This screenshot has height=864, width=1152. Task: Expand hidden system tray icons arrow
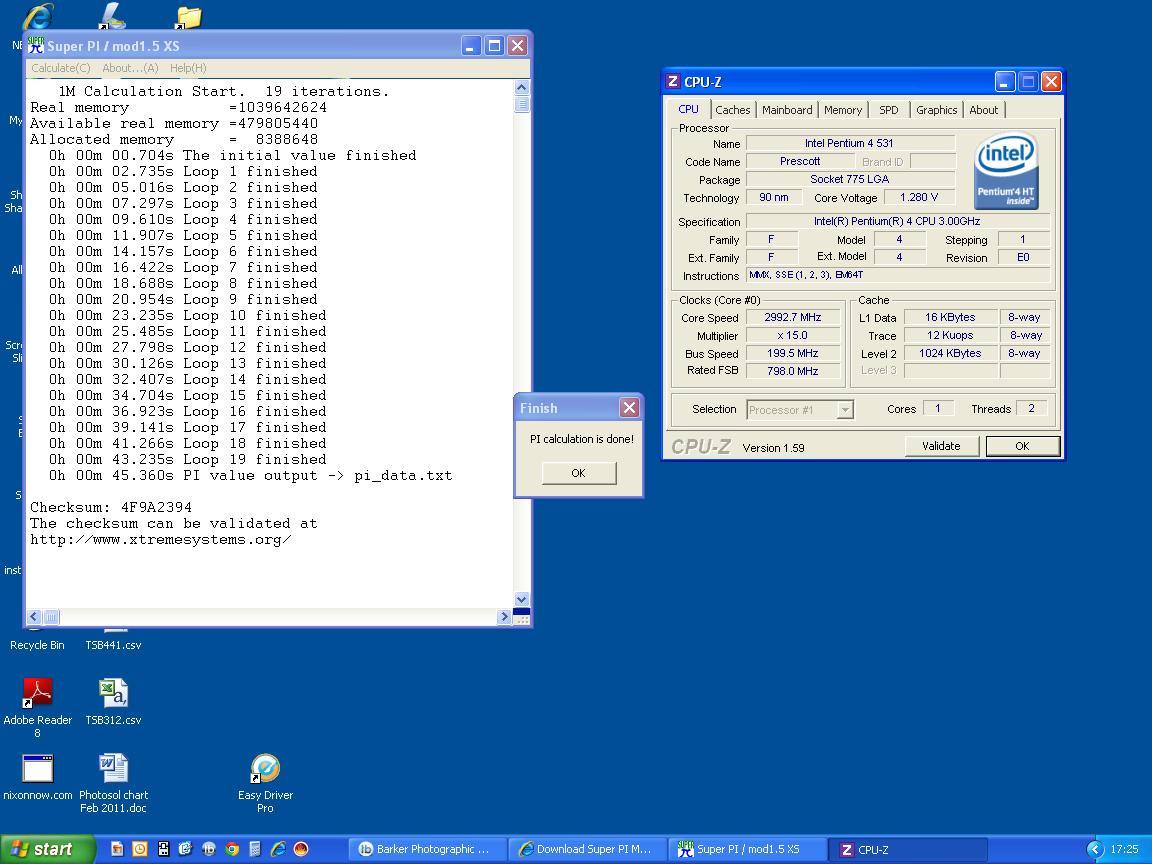[x=1095, y=849]
